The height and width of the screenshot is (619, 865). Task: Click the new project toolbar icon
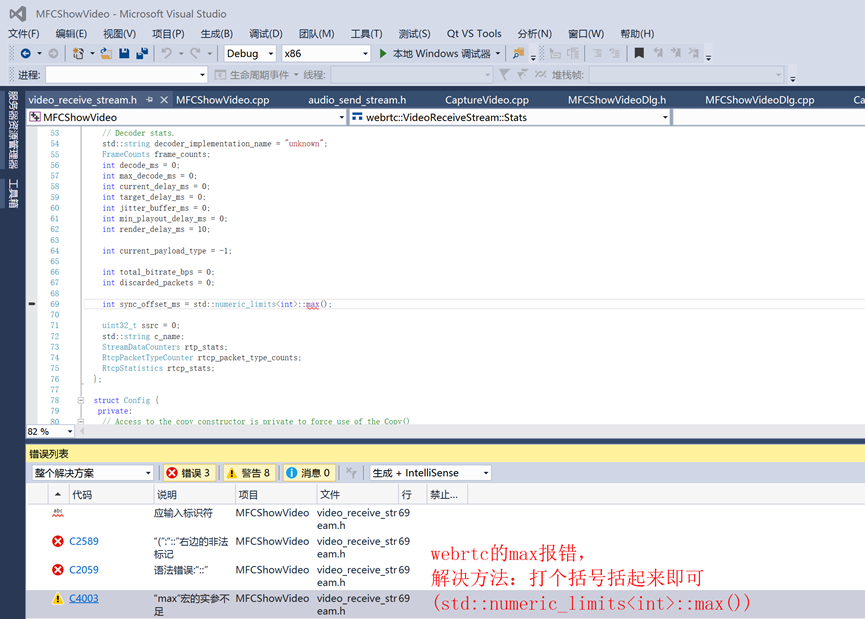(x=78, y=54)
